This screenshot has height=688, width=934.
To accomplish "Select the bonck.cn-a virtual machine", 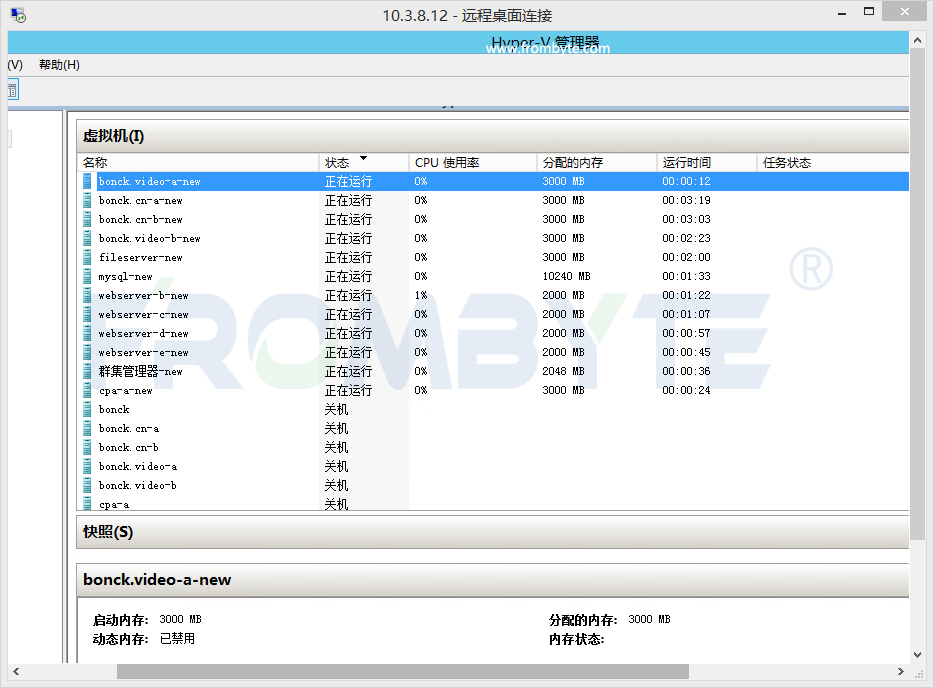I will tap(493, 428).
